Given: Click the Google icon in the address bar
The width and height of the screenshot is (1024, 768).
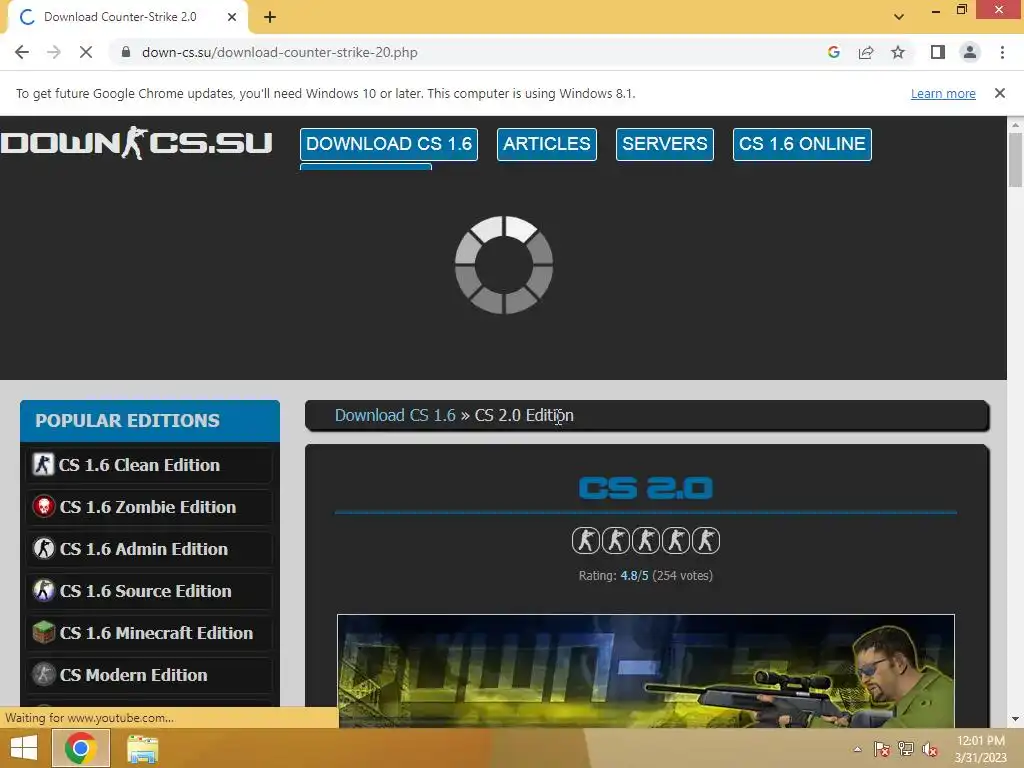Looking at the screenshot, I should click(x=833, y=52).
